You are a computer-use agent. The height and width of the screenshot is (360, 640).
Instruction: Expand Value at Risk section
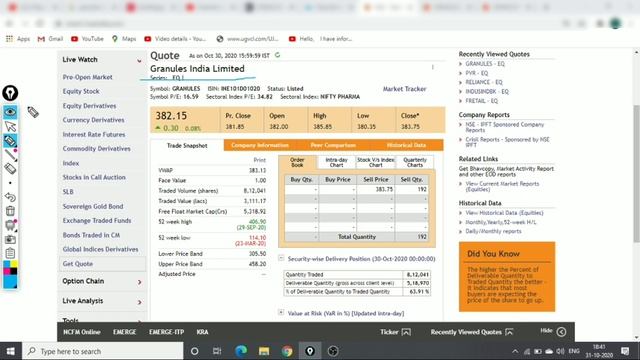281,312
